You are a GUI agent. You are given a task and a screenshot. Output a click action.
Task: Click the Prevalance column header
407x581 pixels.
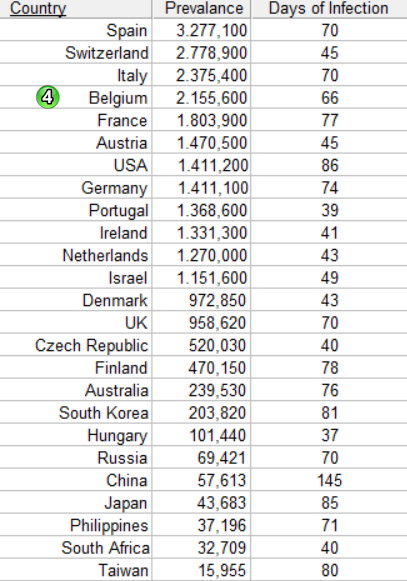(202, 9)
